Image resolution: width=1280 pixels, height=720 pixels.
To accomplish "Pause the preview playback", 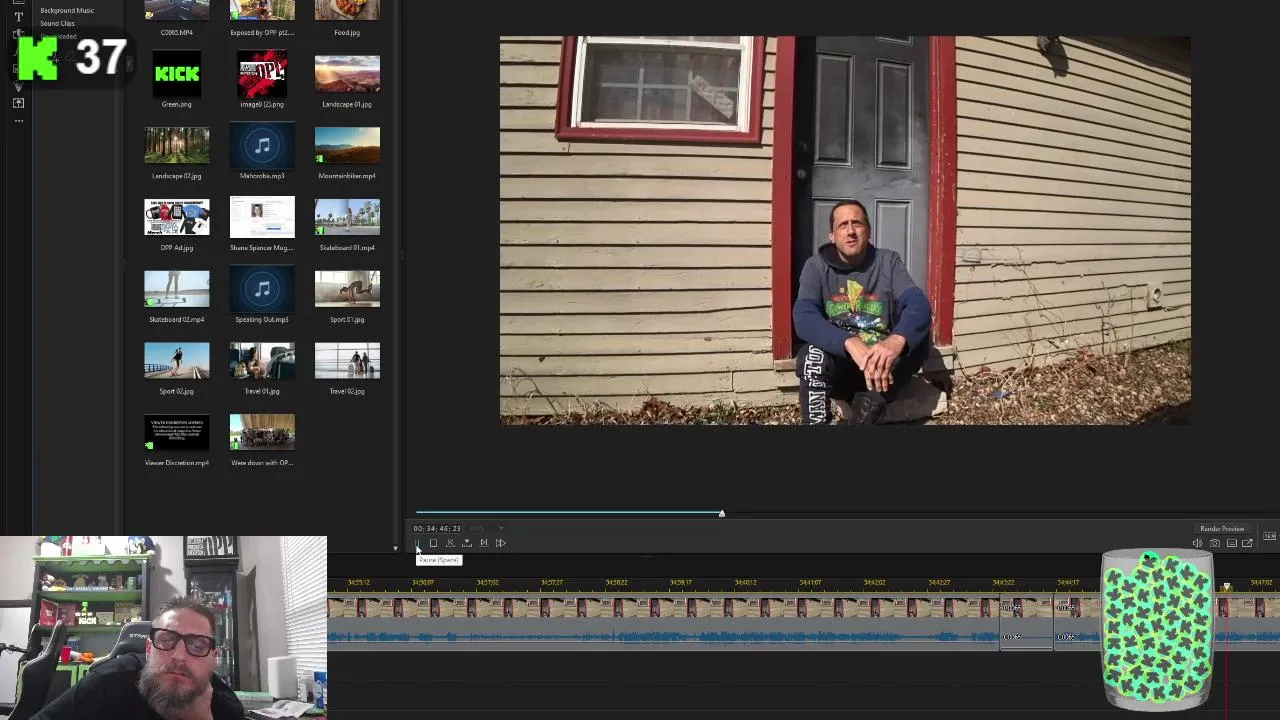I will [x=418, y=543].
